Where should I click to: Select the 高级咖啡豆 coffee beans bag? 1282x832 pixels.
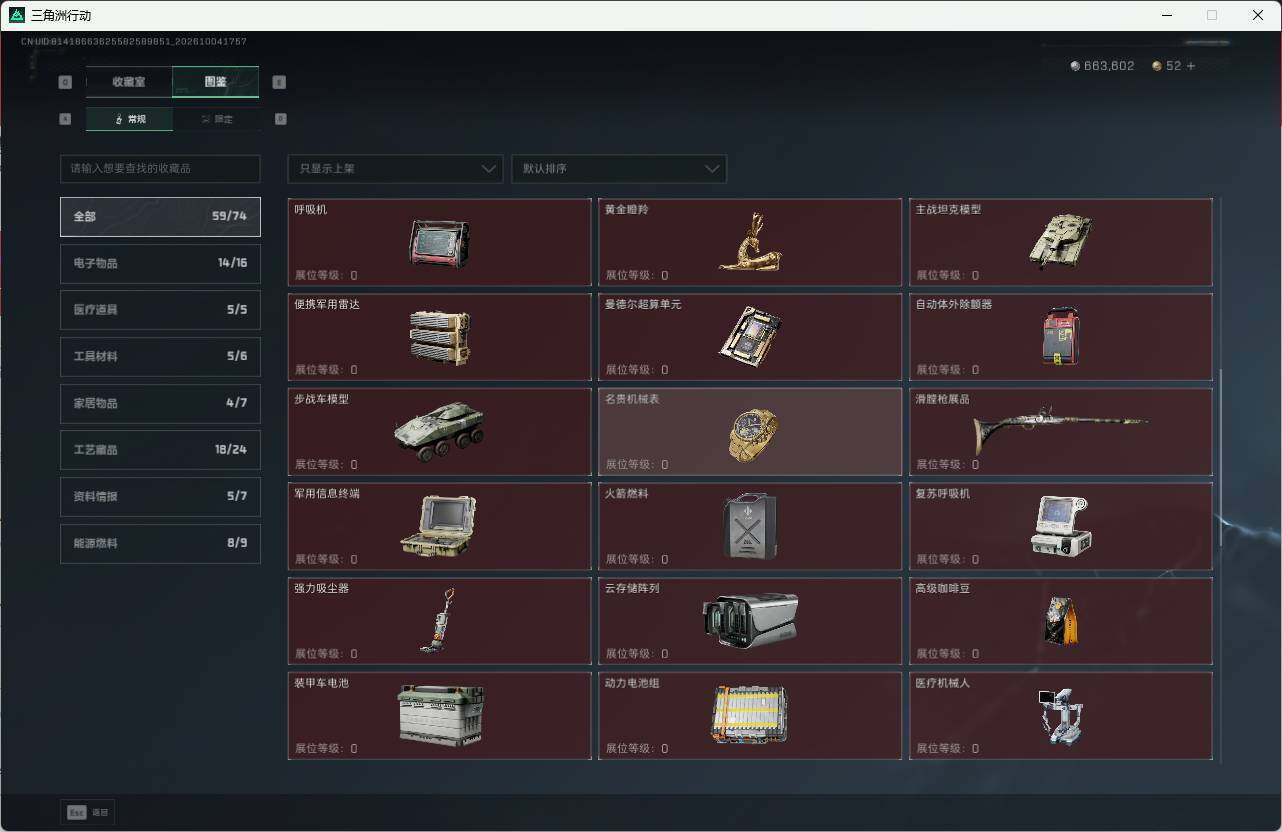(x=1060, y=621)
